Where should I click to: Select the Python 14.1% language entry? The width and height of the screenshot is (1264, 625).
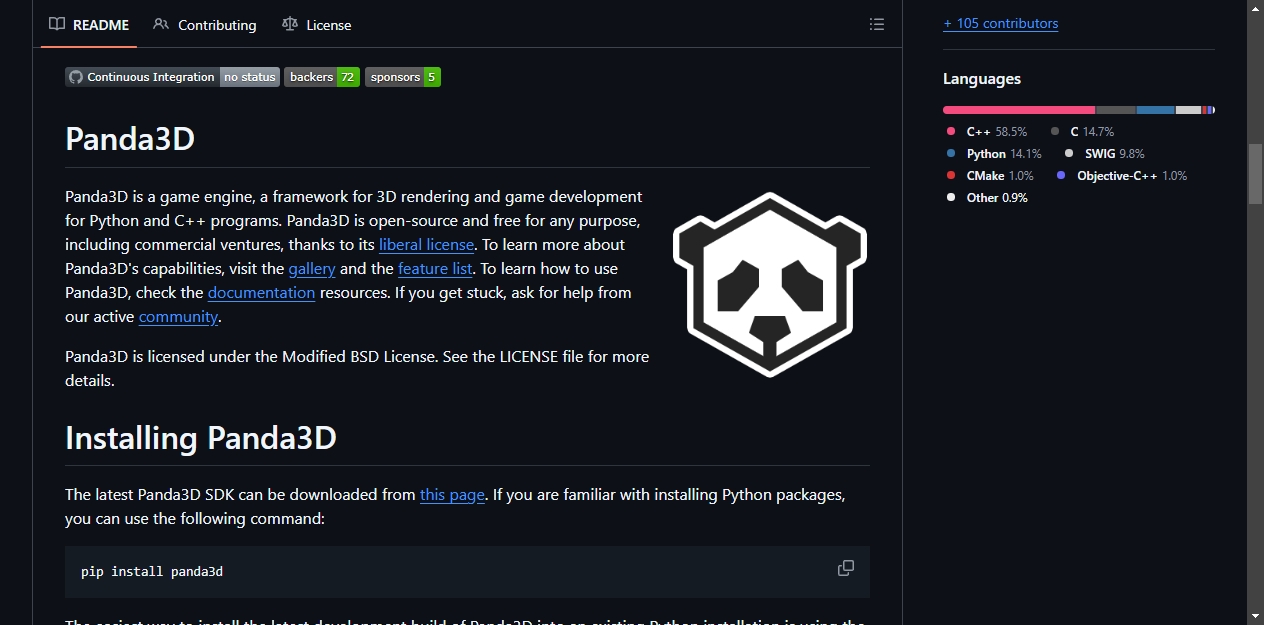994,153
